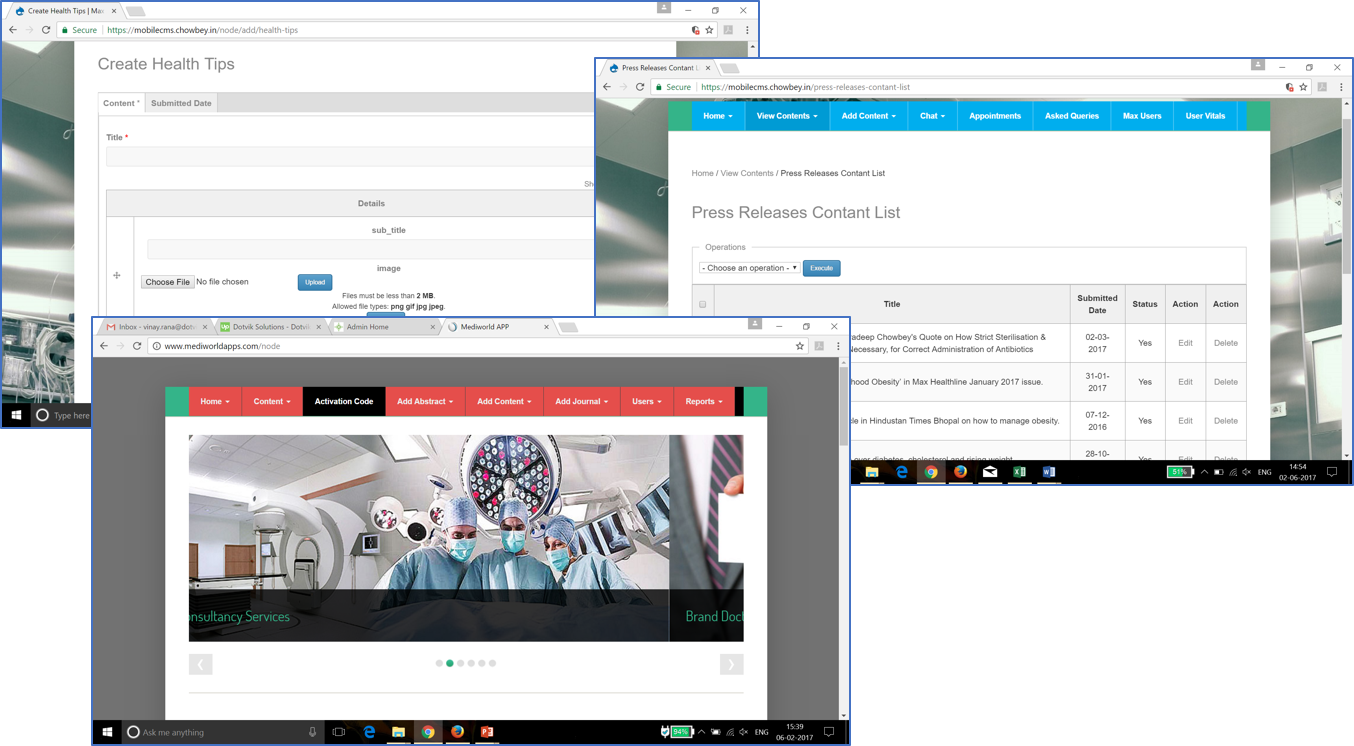The height and width of the screenshot is (746, 1354).
Task: Go back in Press Releases window
Action: click(606, 87)
